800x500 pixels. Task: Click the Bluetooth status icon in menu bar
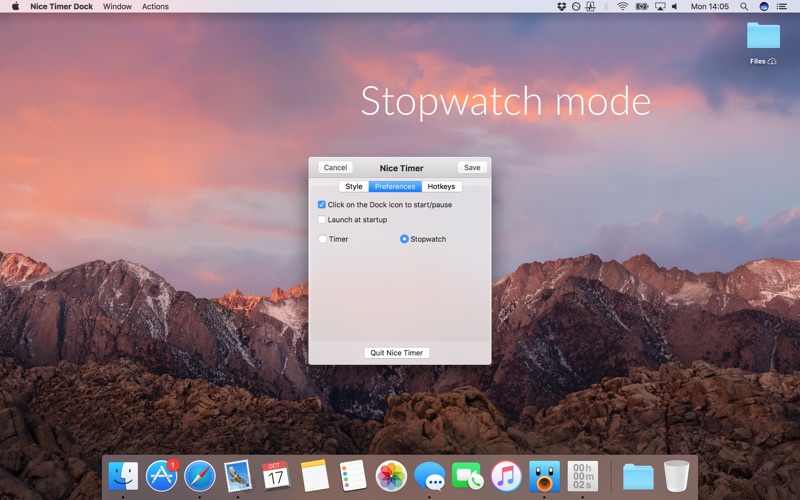pyautogui.click(x=607, y=7)
